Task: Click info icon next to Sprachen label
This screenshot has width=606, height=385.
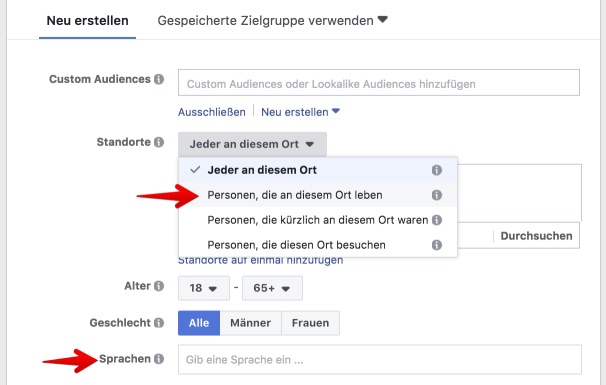Action: point(159,359)
